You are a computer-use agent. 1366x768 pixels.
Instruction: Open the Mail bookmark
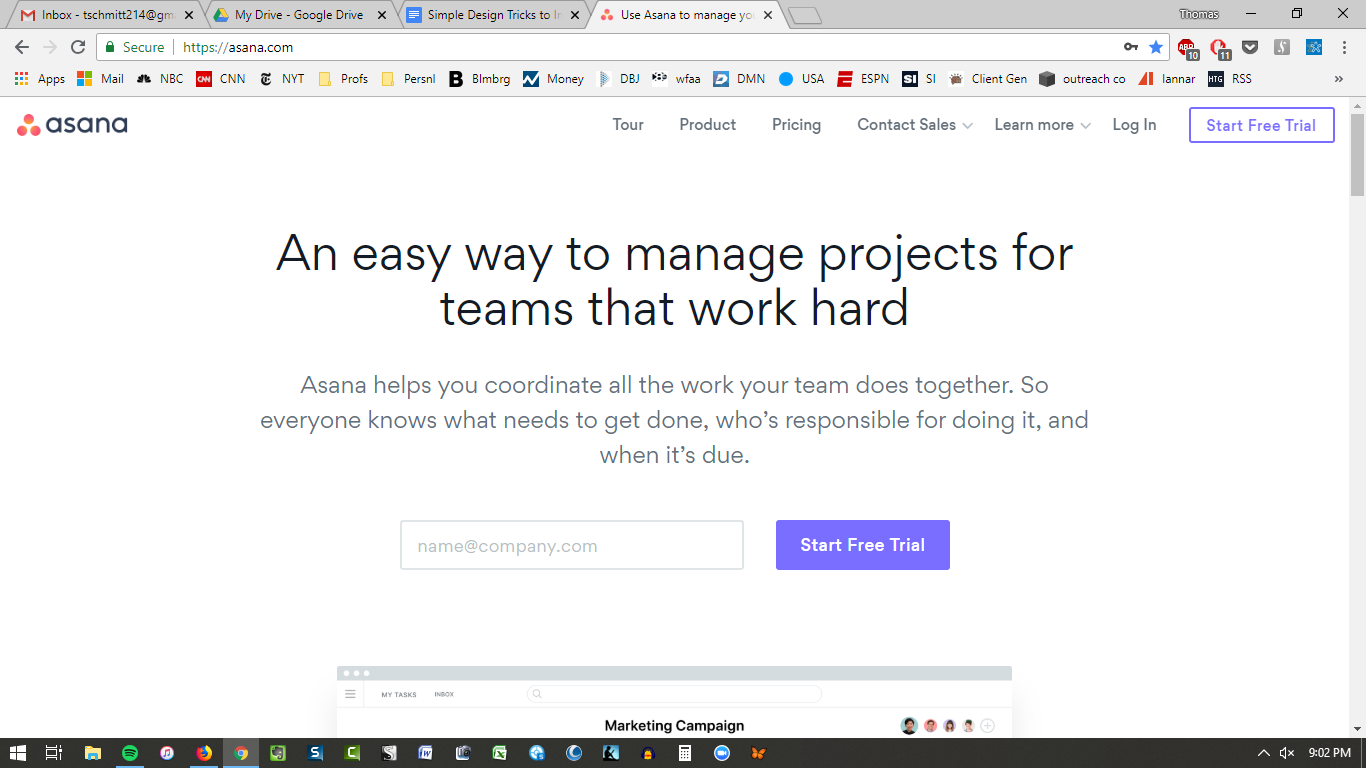[101, 79]
